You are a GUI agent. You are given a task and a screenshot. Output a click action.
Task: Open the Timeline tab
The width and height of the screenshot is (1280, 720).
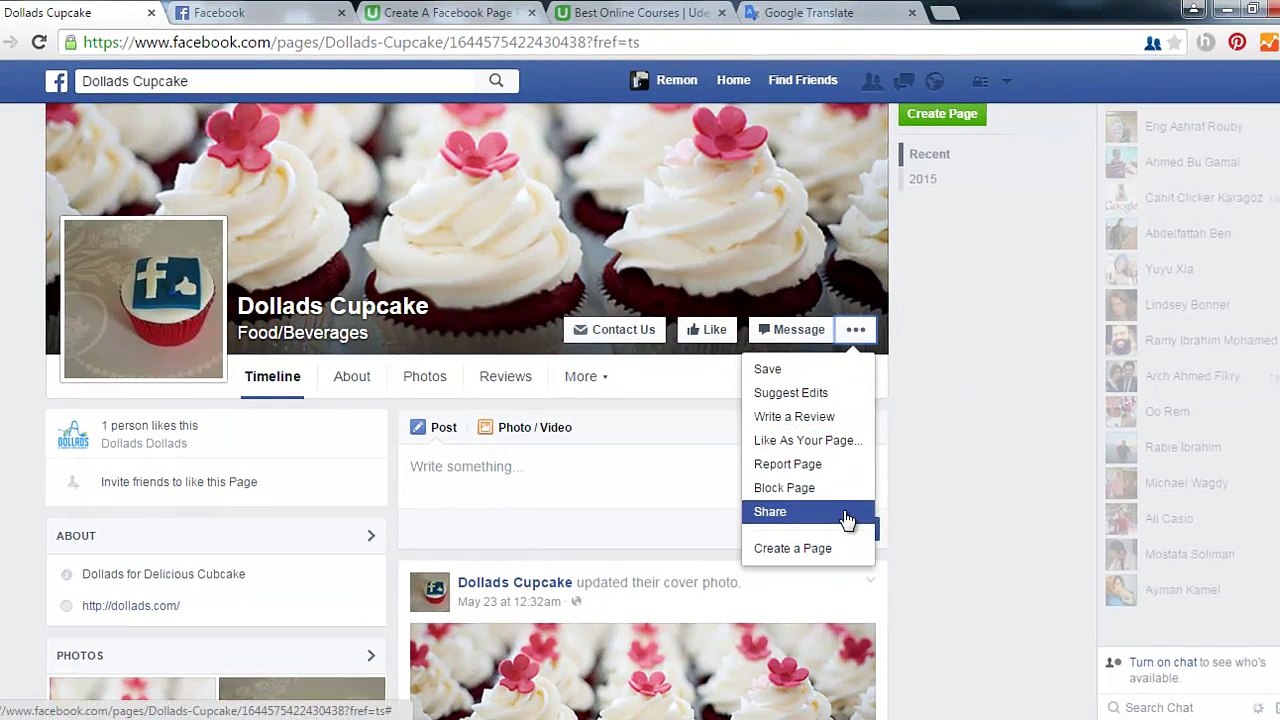coord(273,377)
